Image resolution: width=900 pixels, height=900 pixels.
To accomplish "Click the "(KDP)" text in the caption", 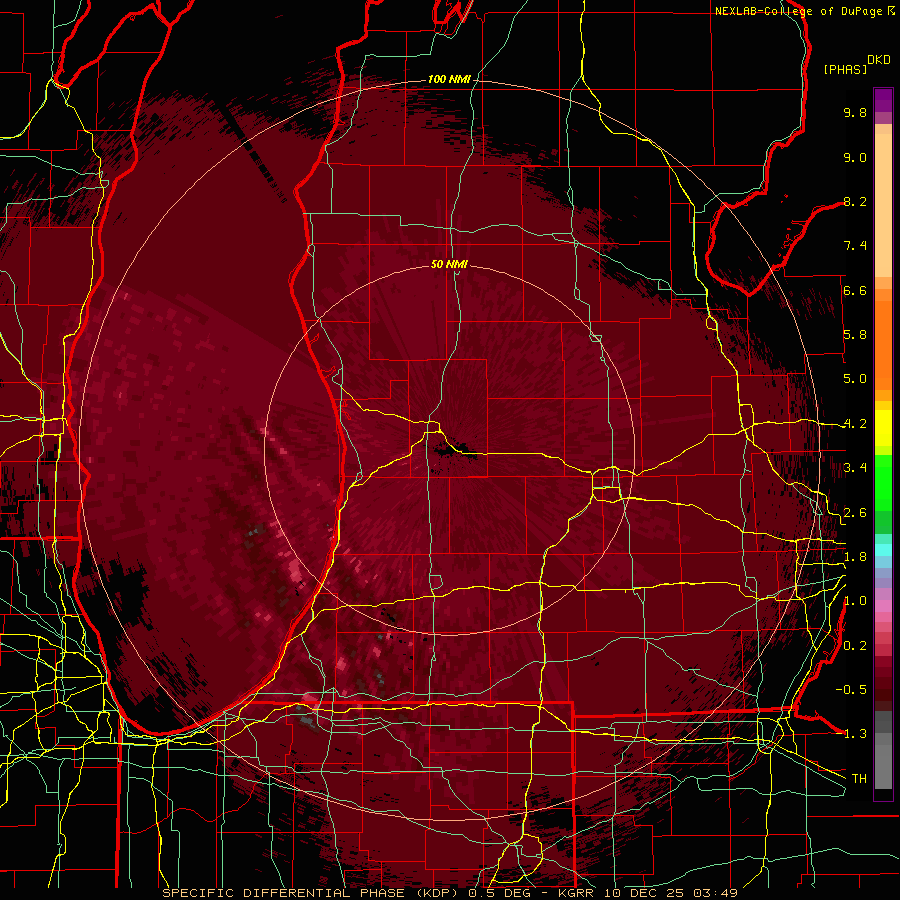I will 437,893.
